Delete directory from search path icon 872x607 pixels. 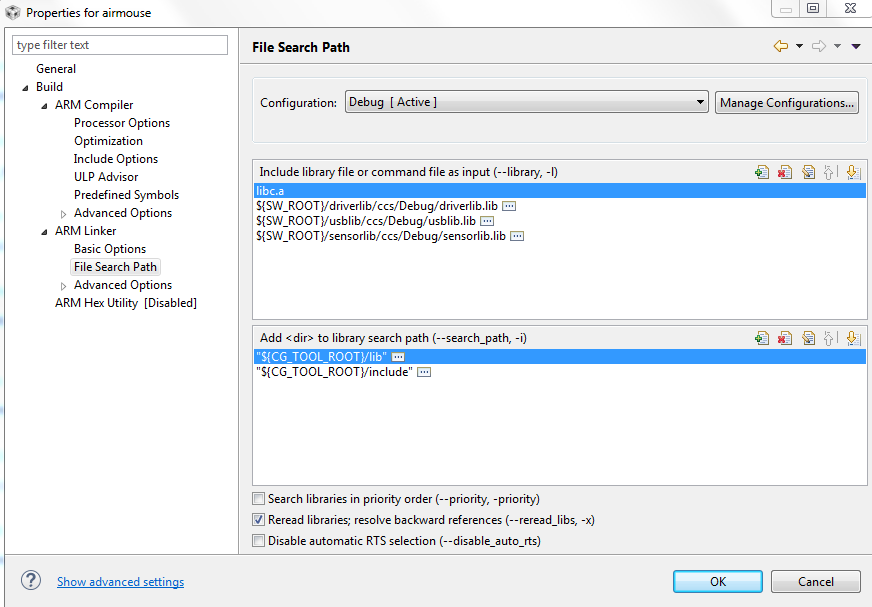(785, 338)
